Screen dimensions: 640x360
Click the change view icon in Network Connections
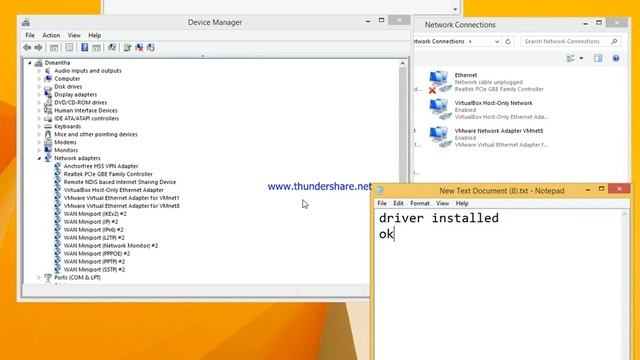point(571,58)
